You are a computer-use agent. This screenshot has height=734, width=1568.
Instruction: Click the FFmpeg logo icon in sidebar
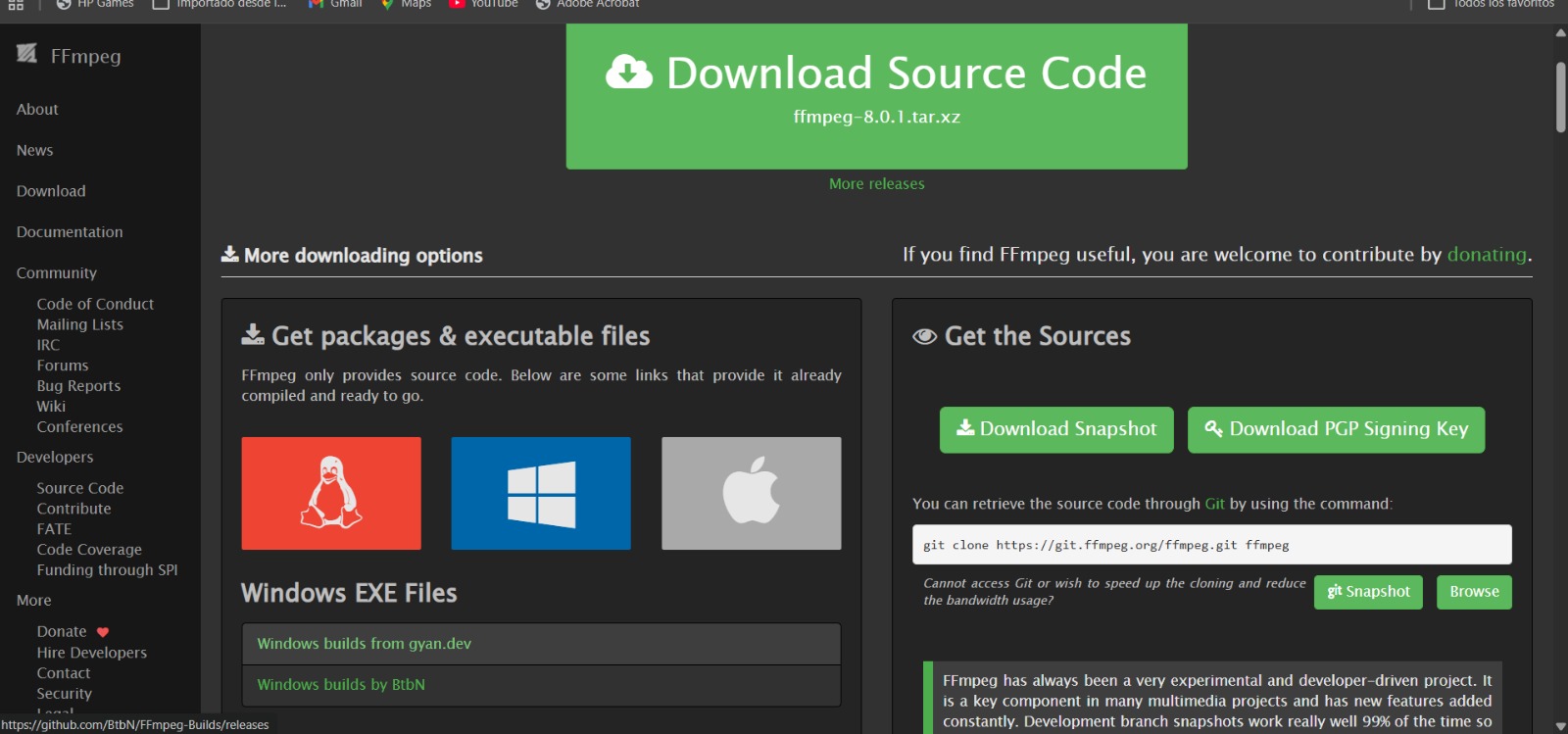[26, 54]
